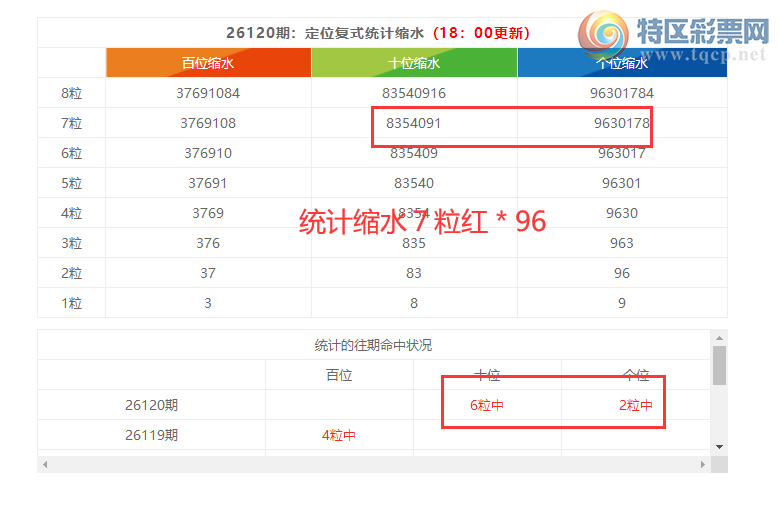The image size is (779, 523).
Task: Click the horizontal scrollbar left arrow
Action: point(45,464)
